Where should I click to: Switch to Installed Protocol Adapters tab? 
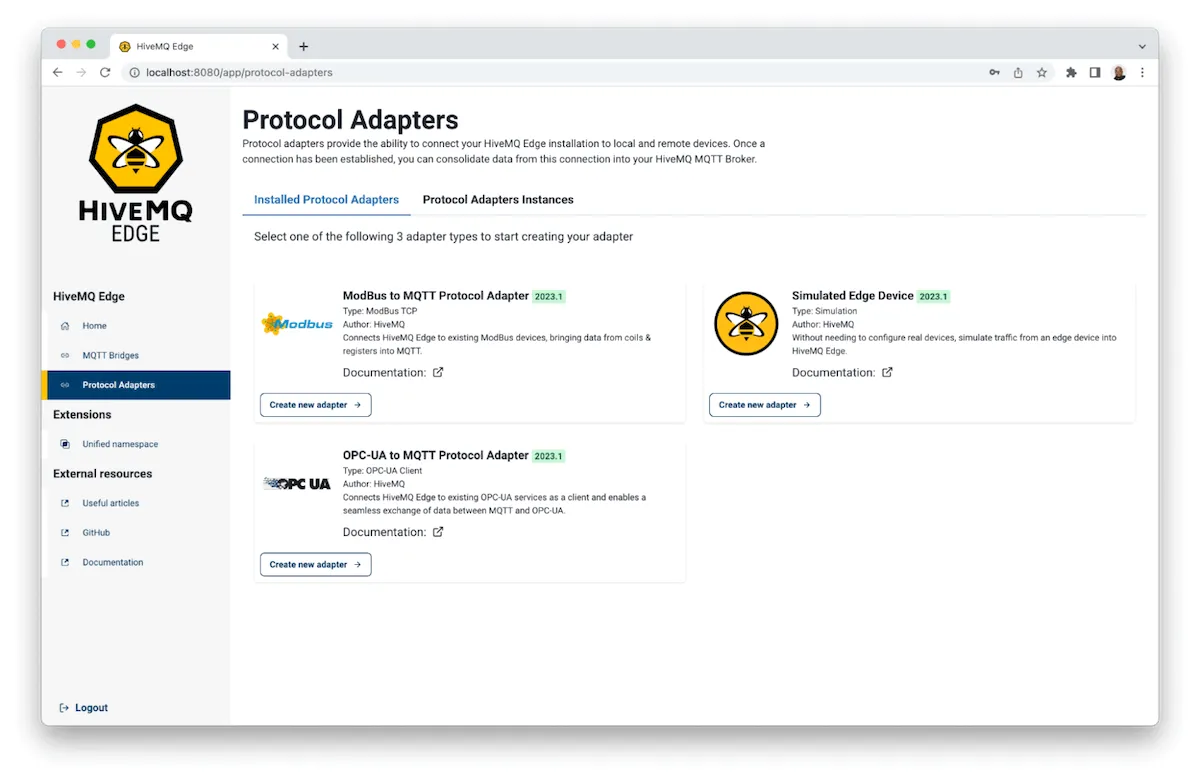(326, 200)
